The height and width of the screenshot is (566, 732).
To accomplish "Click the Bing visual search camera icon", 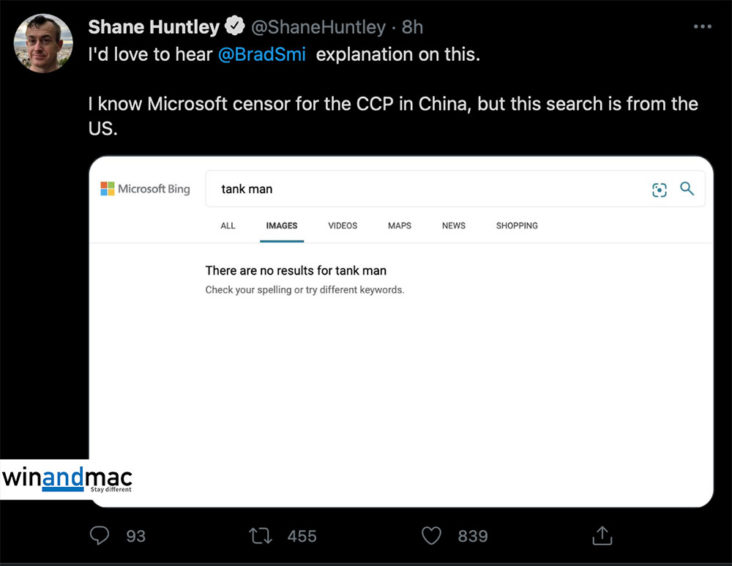I will [659, 189].
